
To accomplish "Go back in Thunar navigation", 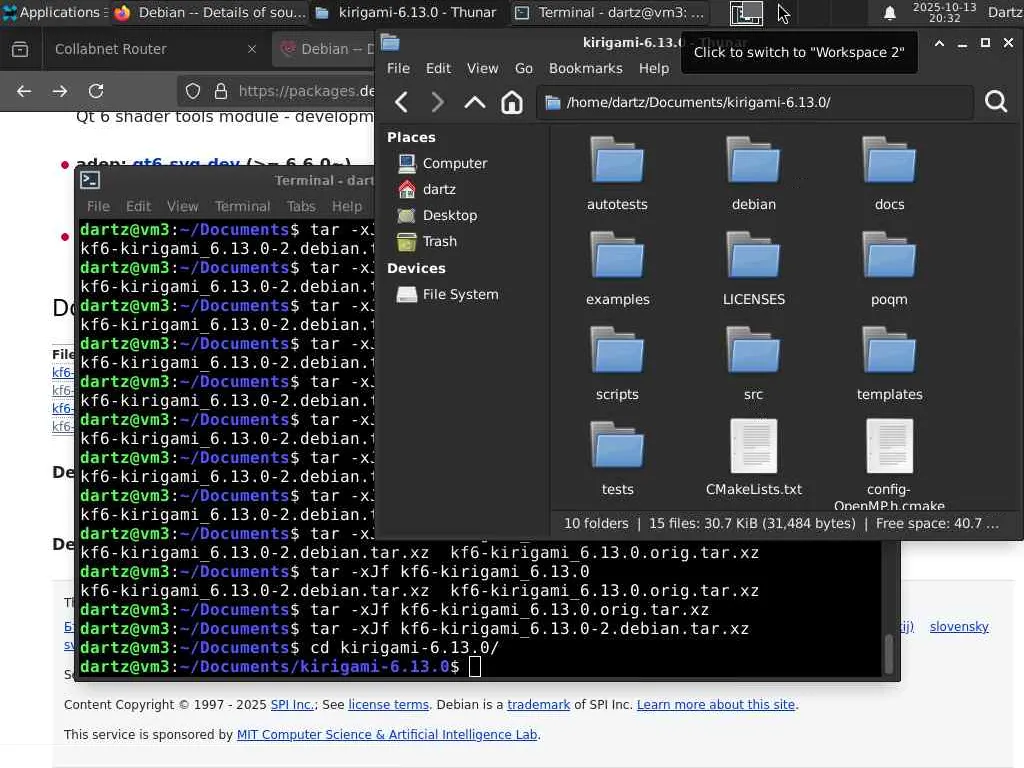I will (x=402, y=102).
